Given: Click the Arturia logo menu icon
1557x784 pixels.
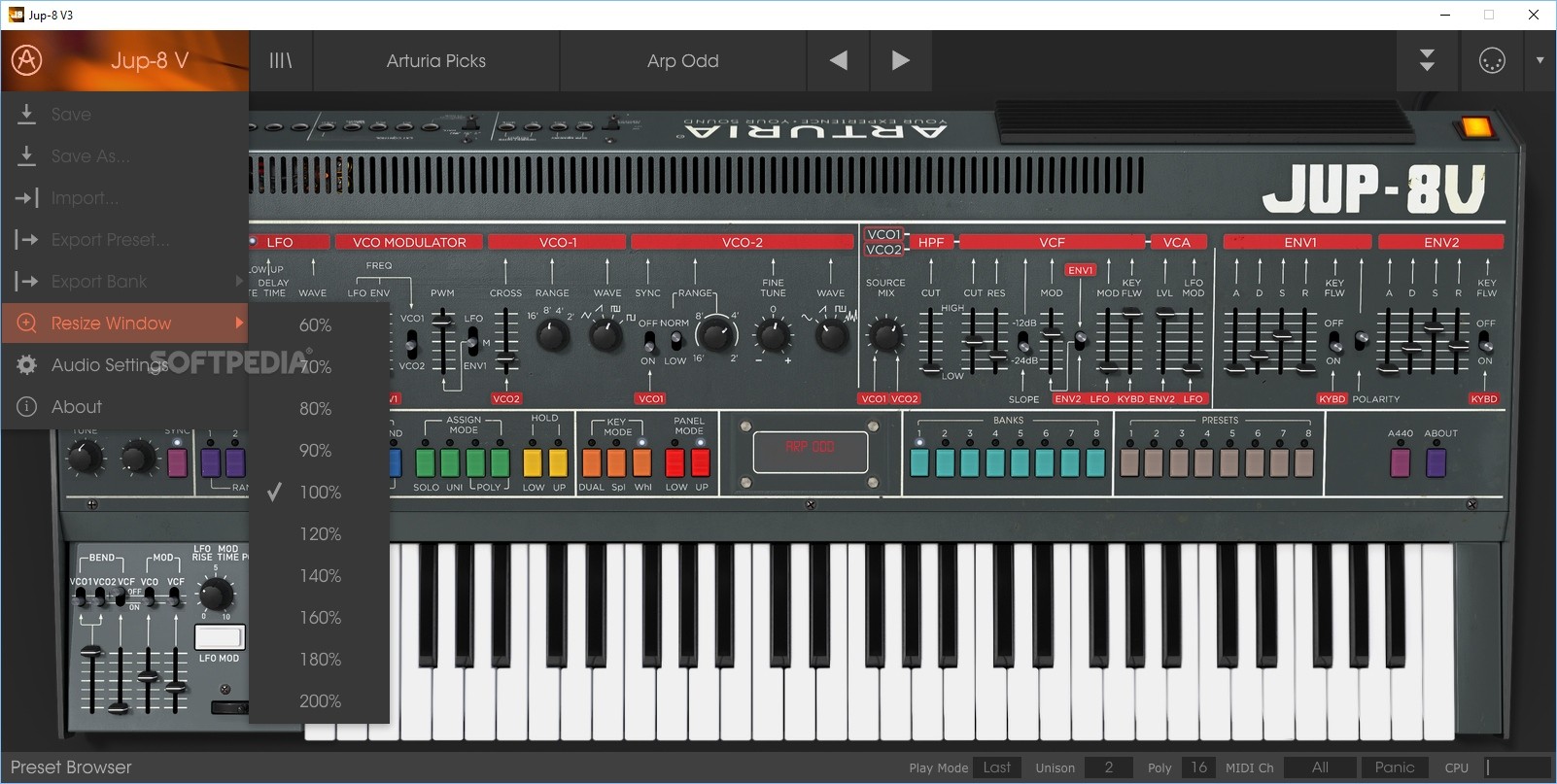Looking at the screenshot, I should click(x=26, y=60).
